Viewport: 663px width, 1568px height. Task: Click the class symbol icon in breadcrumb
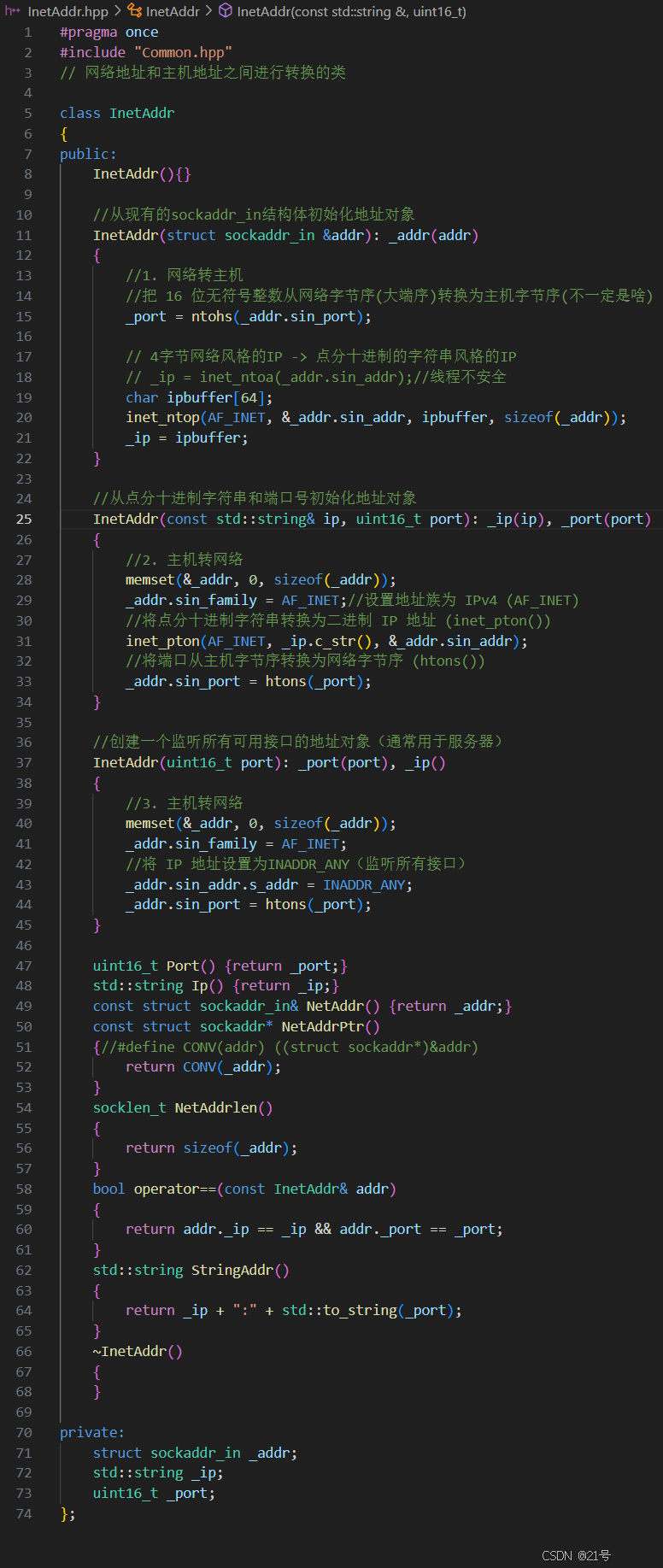[135, 11]
